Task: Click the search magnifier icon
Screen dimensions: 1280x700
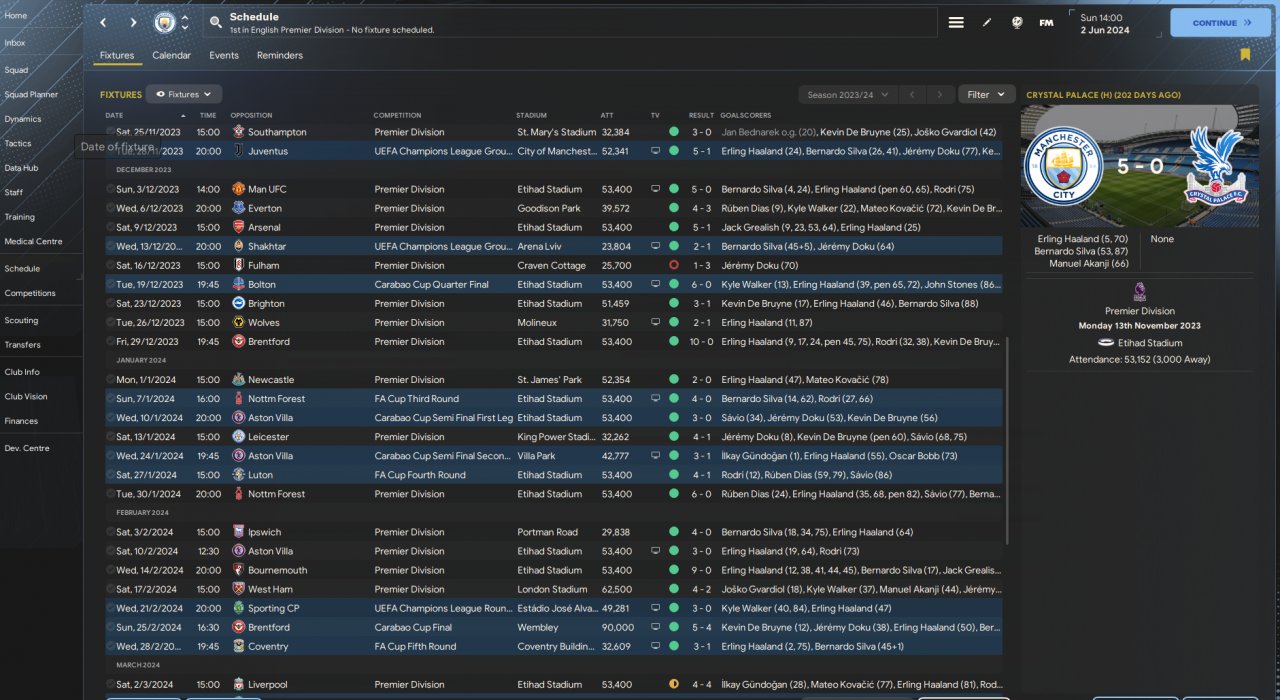Action: [216, 22]
